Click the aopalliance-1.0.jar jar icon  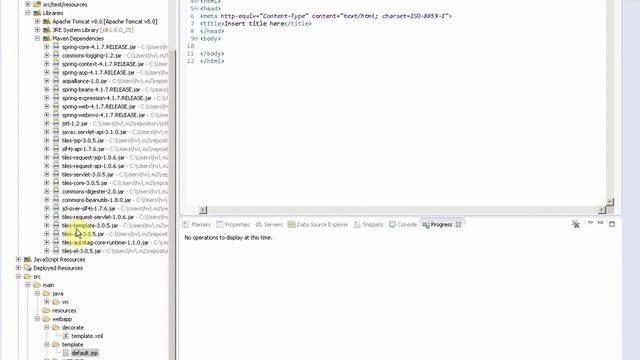click(x=56, y=81)
